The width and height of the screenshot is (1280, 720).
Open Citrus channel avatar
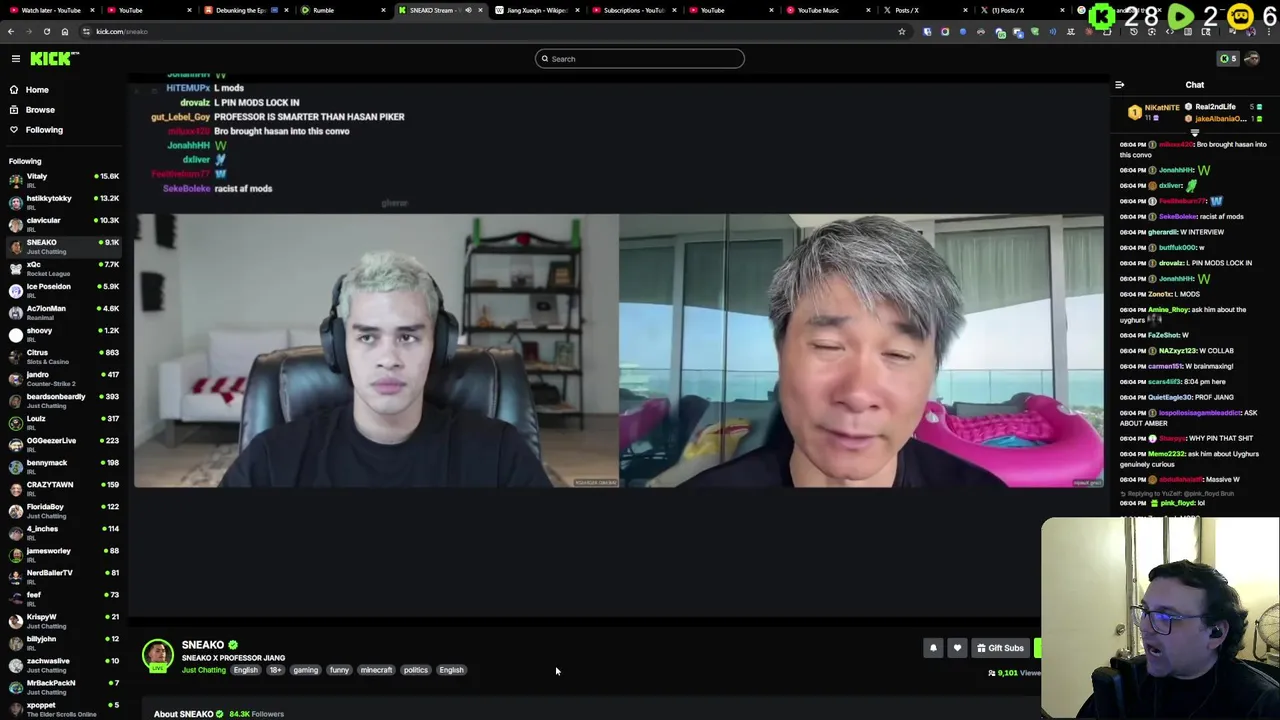pyautogui.click(x=15, y=357)
